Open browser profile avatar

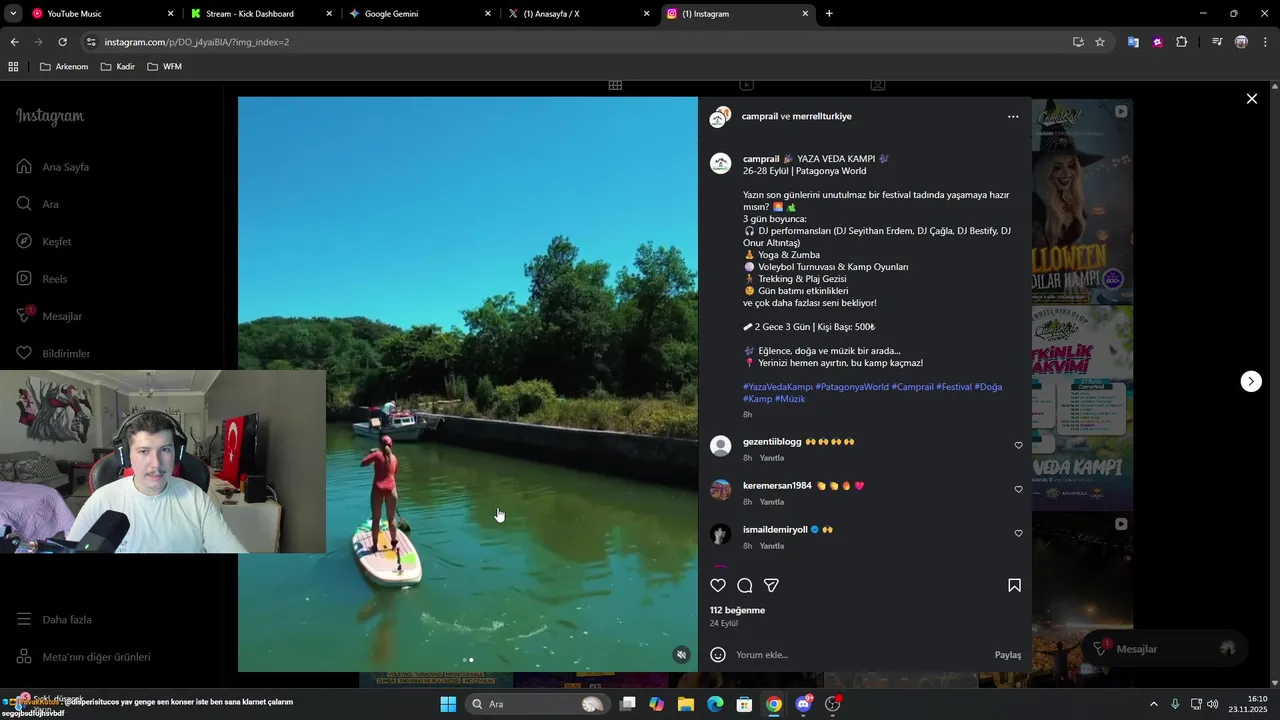click(x=1241, y=42)
